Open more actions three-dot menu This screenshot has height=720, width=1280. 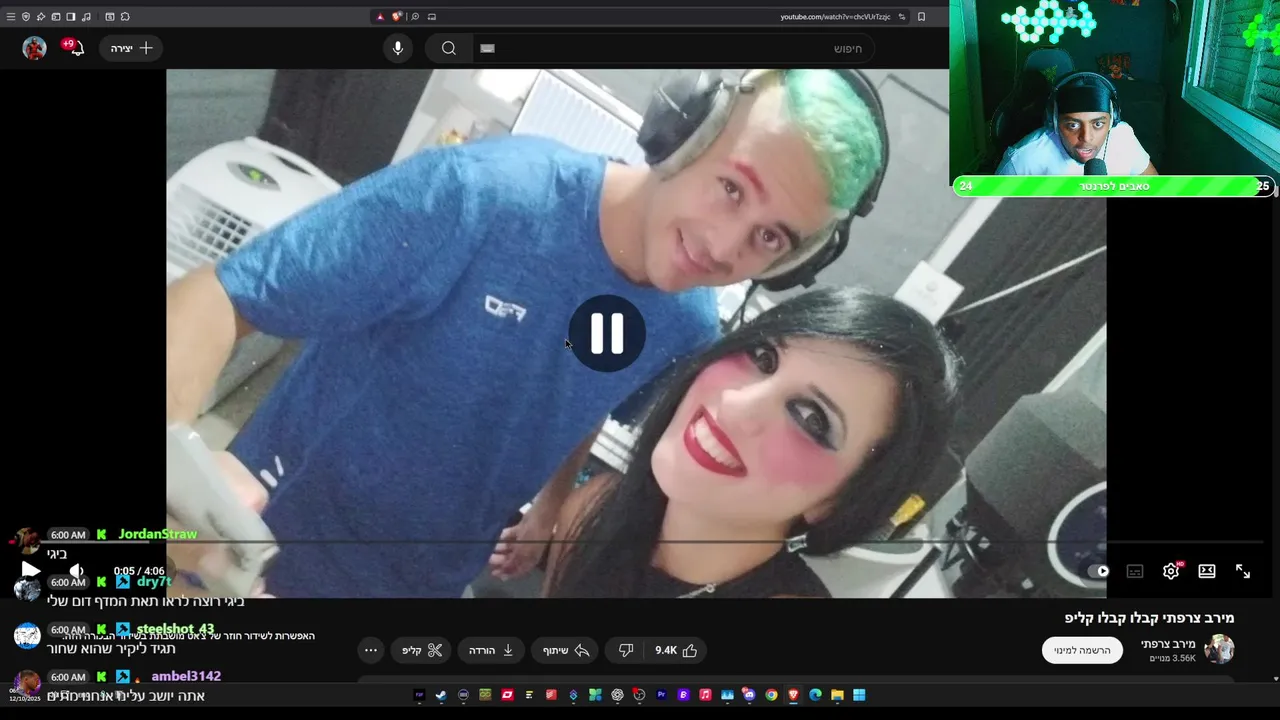pyautogui.click(x=371, y=650)
